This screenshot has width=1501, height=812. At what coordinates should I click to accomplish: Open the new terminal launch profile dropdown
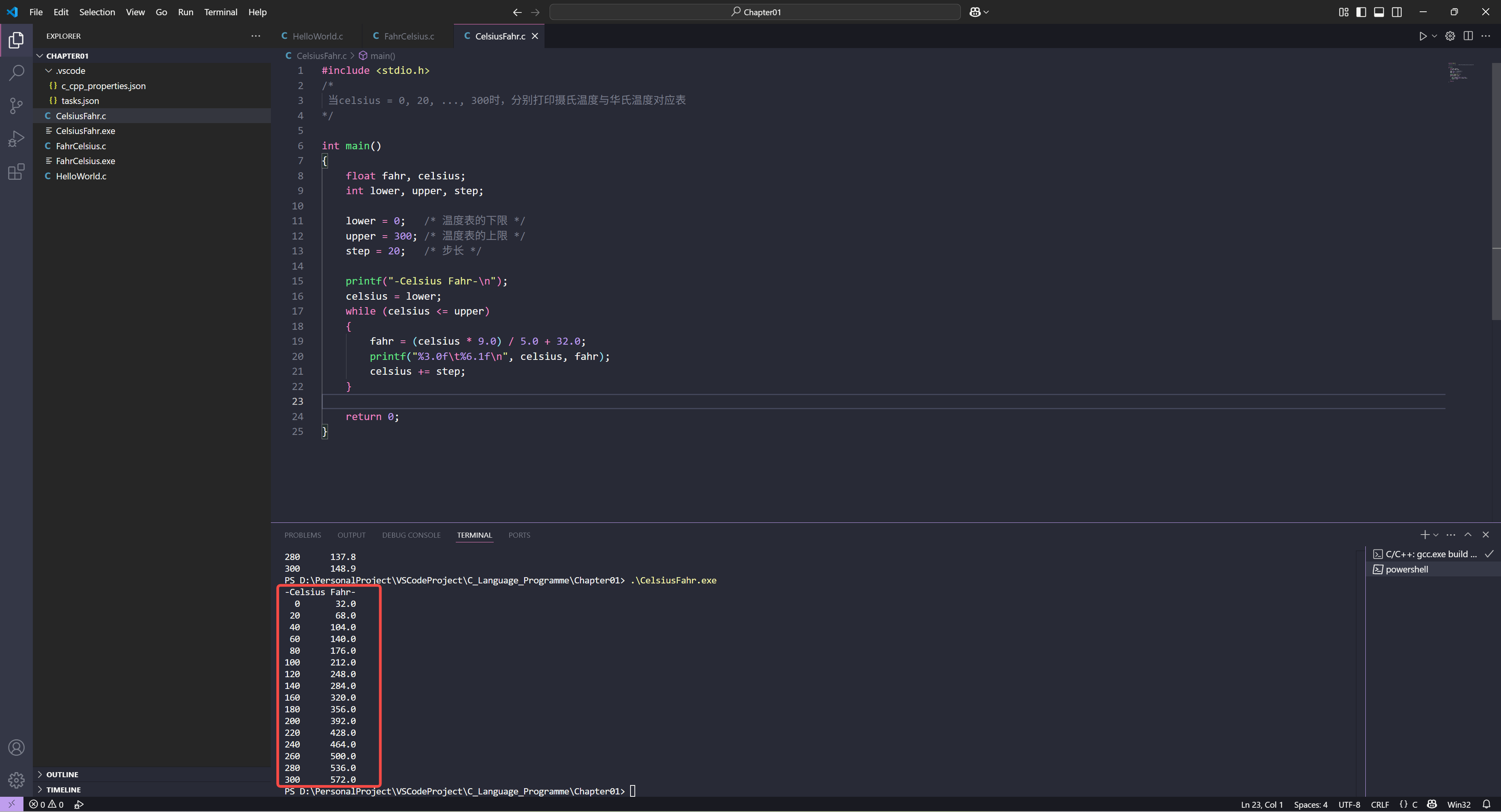click(x=1436, y=535)
